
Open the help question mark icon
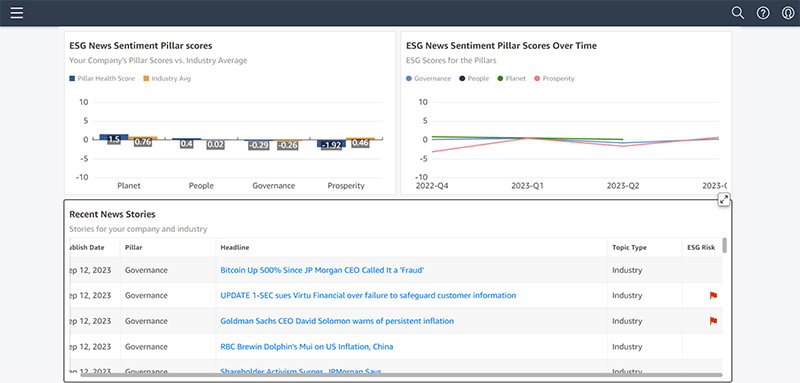coord(763,13)
